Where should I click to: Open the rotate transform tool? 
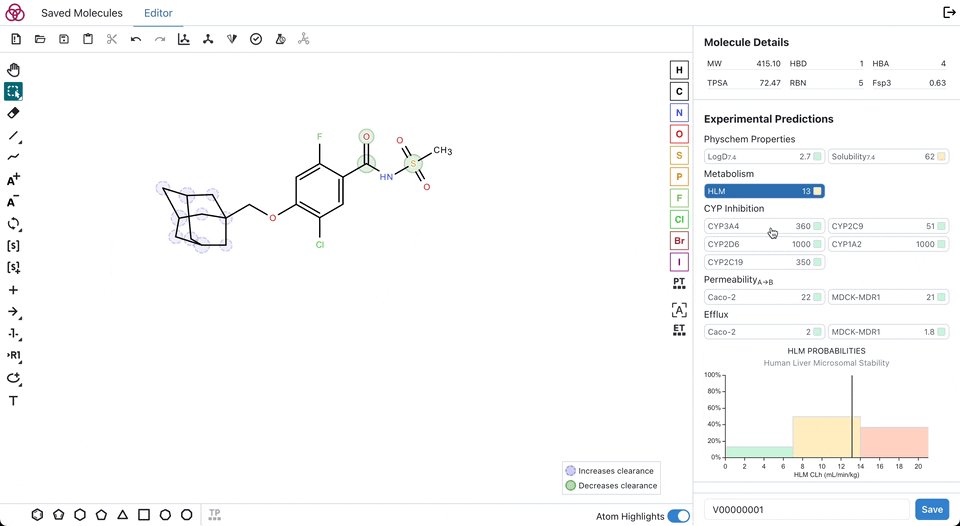click(x=13, y=224)
